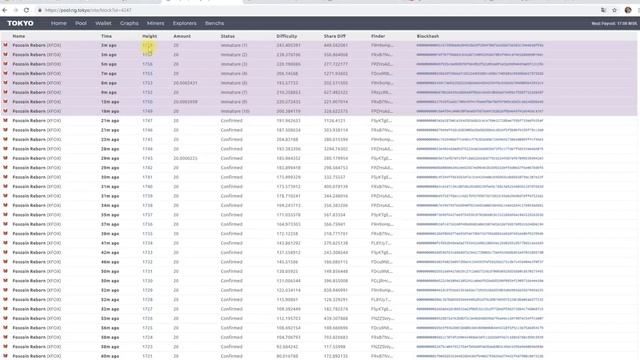640x360 pixels.
Task: Click the Status column header
Action: 228,36
